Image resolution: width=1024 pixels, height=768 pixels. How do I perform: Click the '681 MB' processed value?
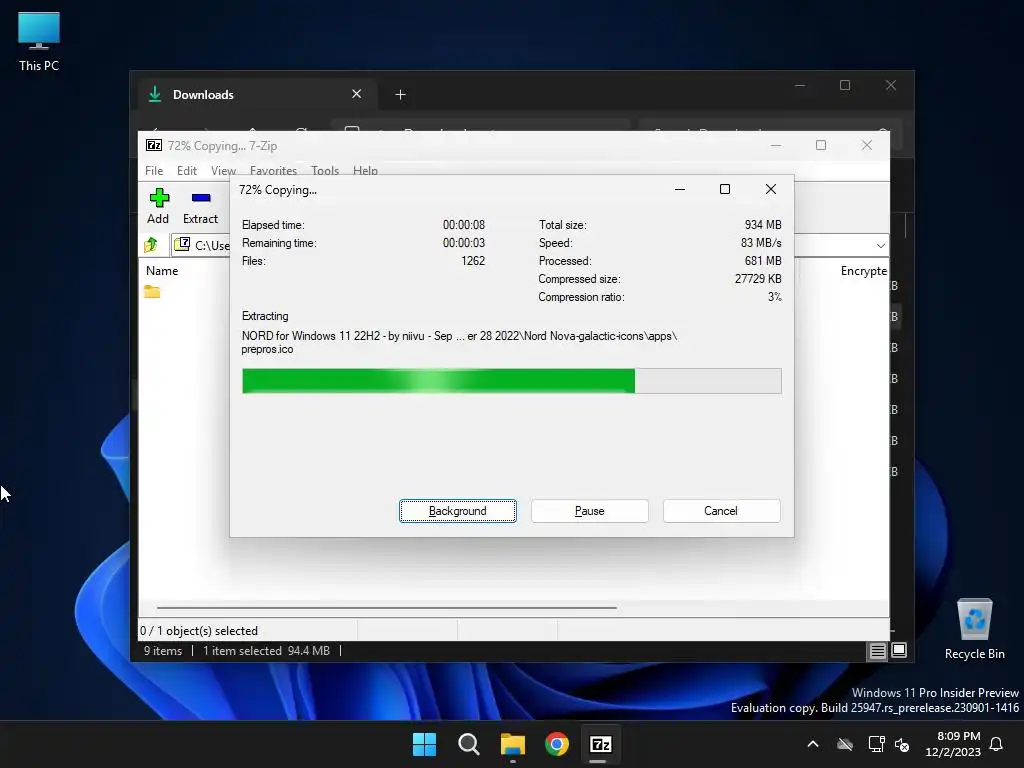pos(763,261)
